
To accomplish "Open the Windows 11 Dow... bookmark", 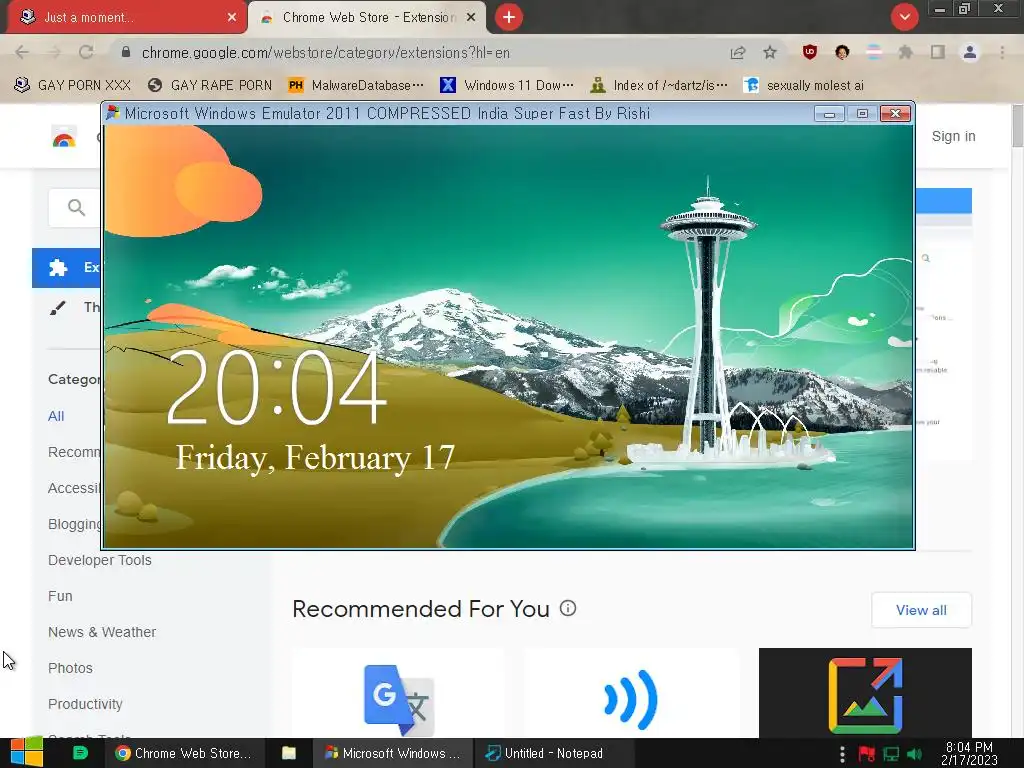I will click(x=507, y=85).
